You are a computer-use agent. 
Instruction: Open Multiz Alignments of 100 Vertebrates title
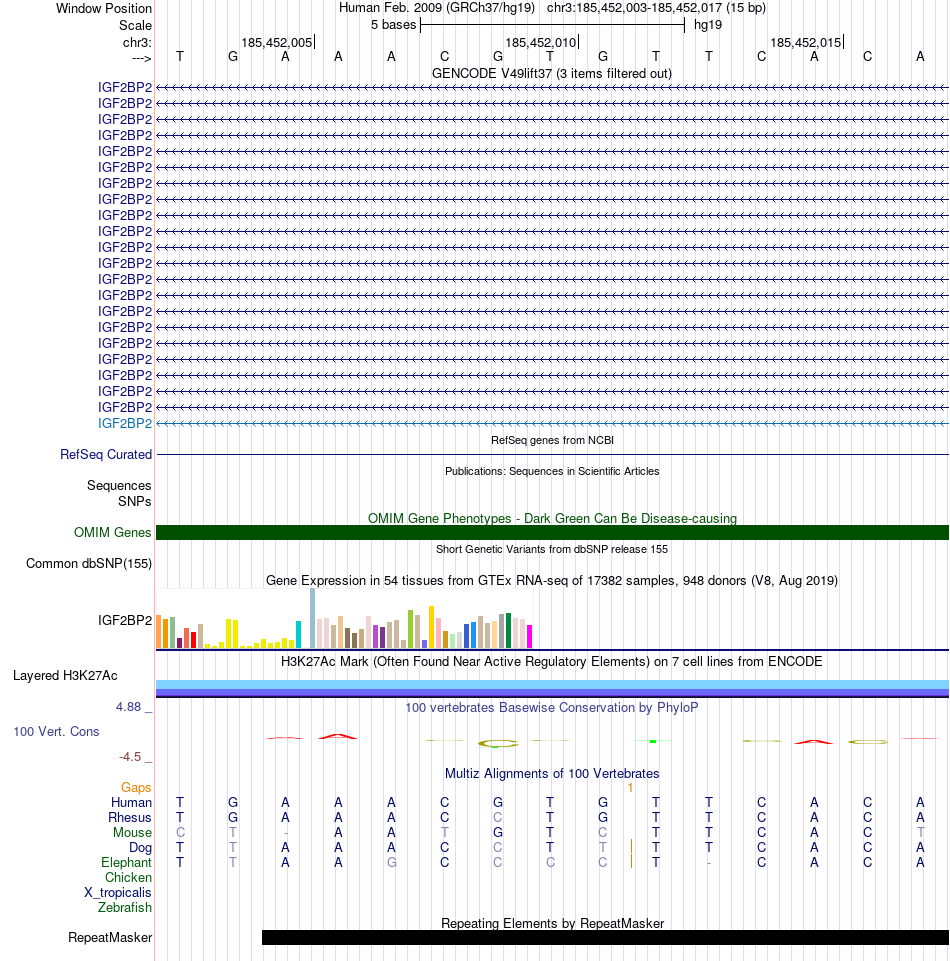[x=552, y=773]
